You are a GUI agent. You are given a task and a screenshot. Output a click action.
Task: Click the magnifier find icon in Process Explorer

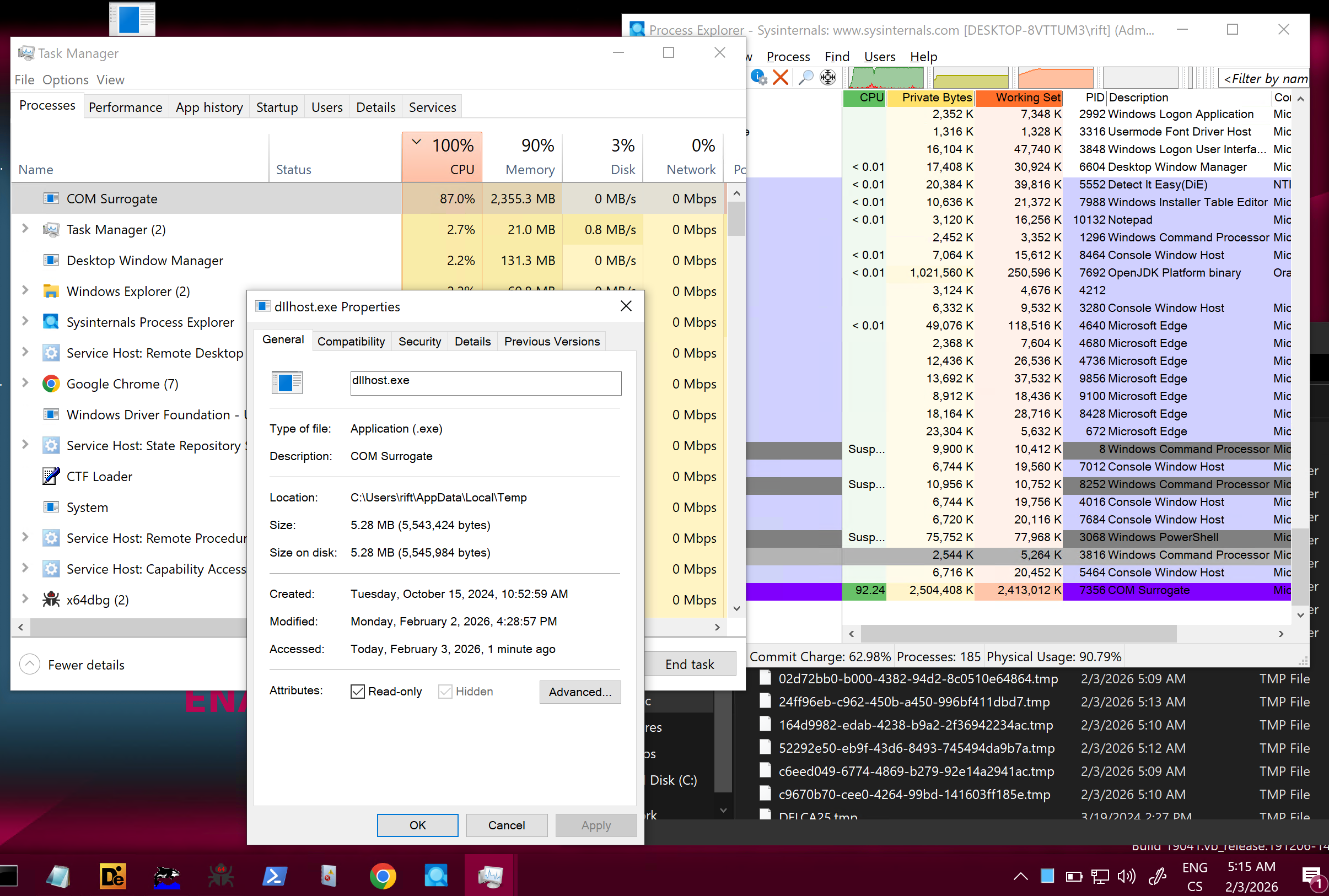coord(806,77)
